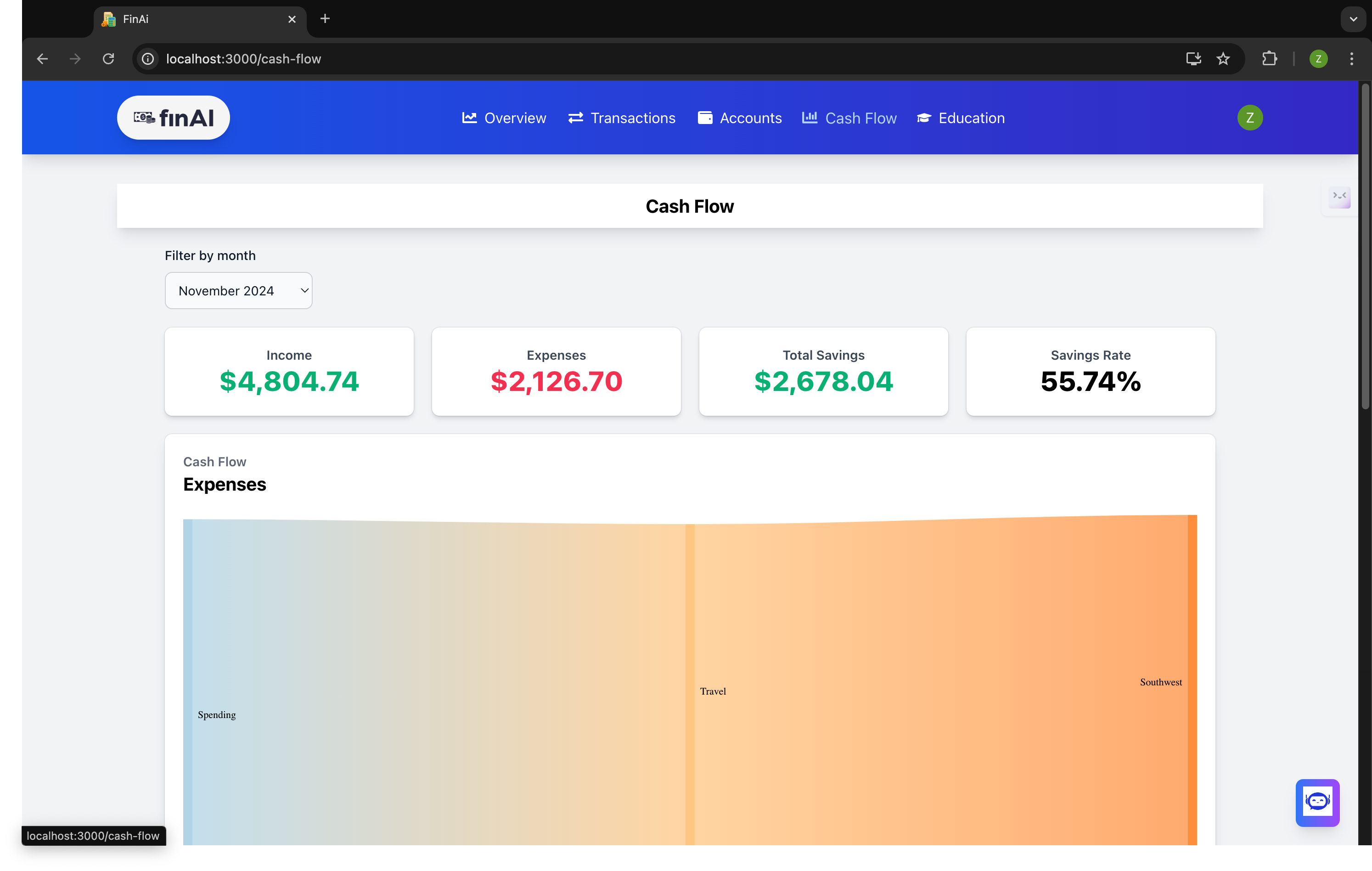Open the Transactions nav item

[622, 118]
